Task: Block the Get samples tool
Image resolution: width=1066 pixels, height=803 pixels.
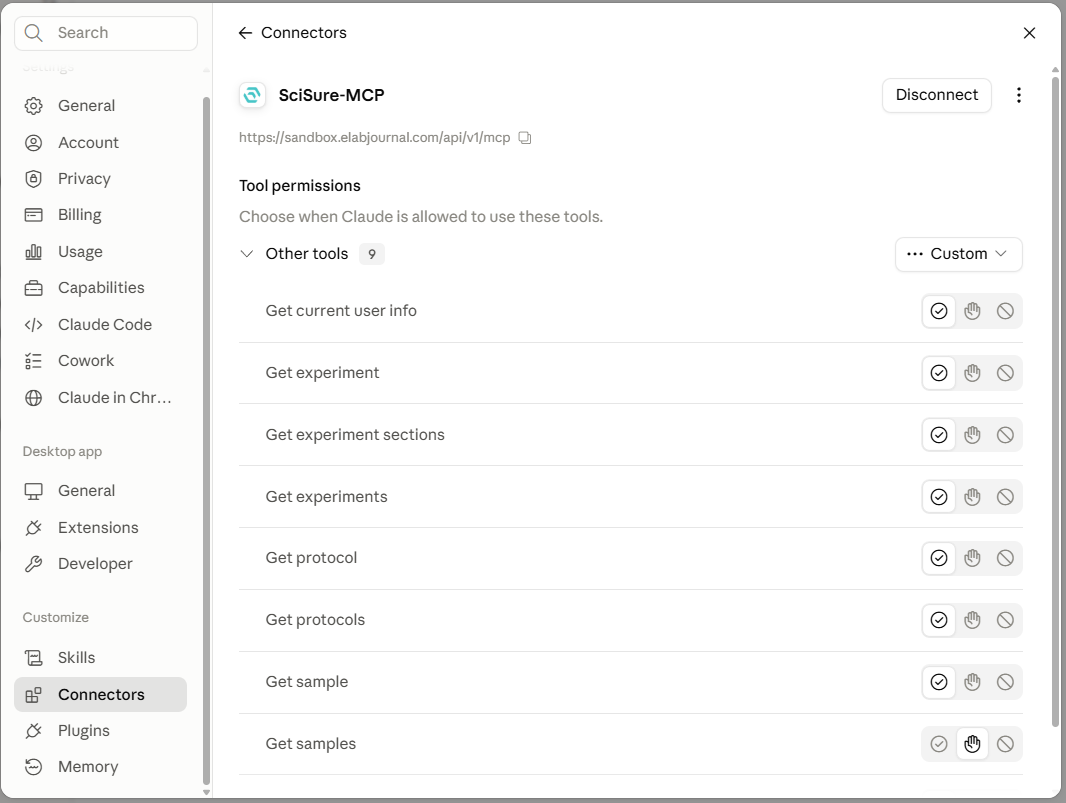Action: pyautogui.click(x=1005, y=744)
